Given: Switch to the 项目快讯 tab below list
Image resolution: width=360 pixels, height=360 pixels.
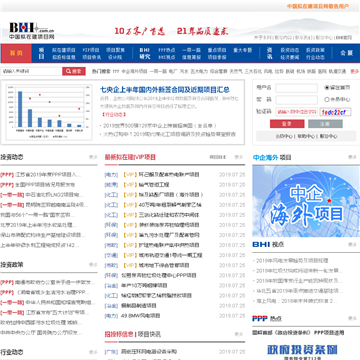Looking at the screenshot, I should 149,334.
